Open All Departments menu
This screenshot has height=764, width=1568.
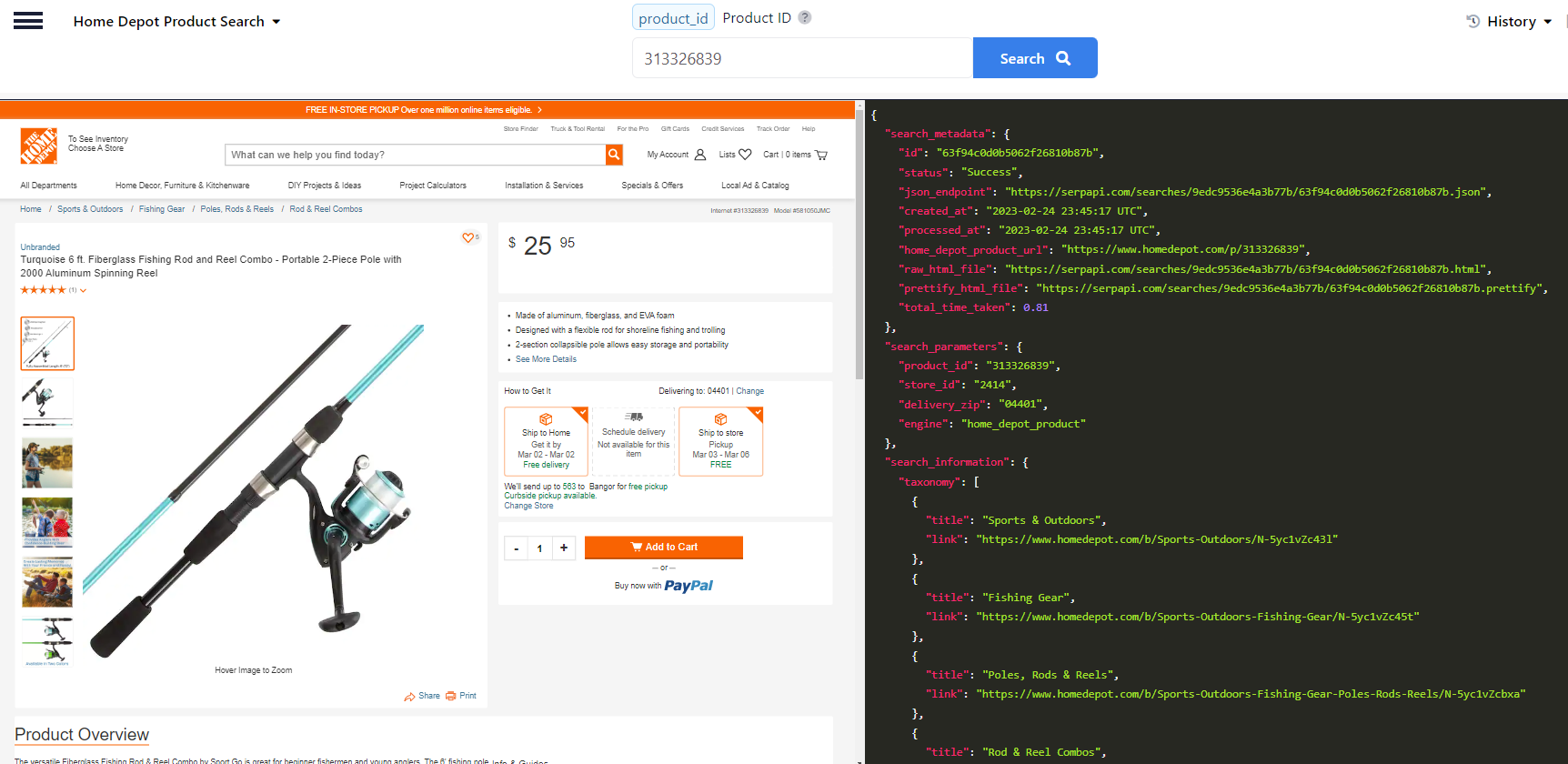(x=48, y=186)
